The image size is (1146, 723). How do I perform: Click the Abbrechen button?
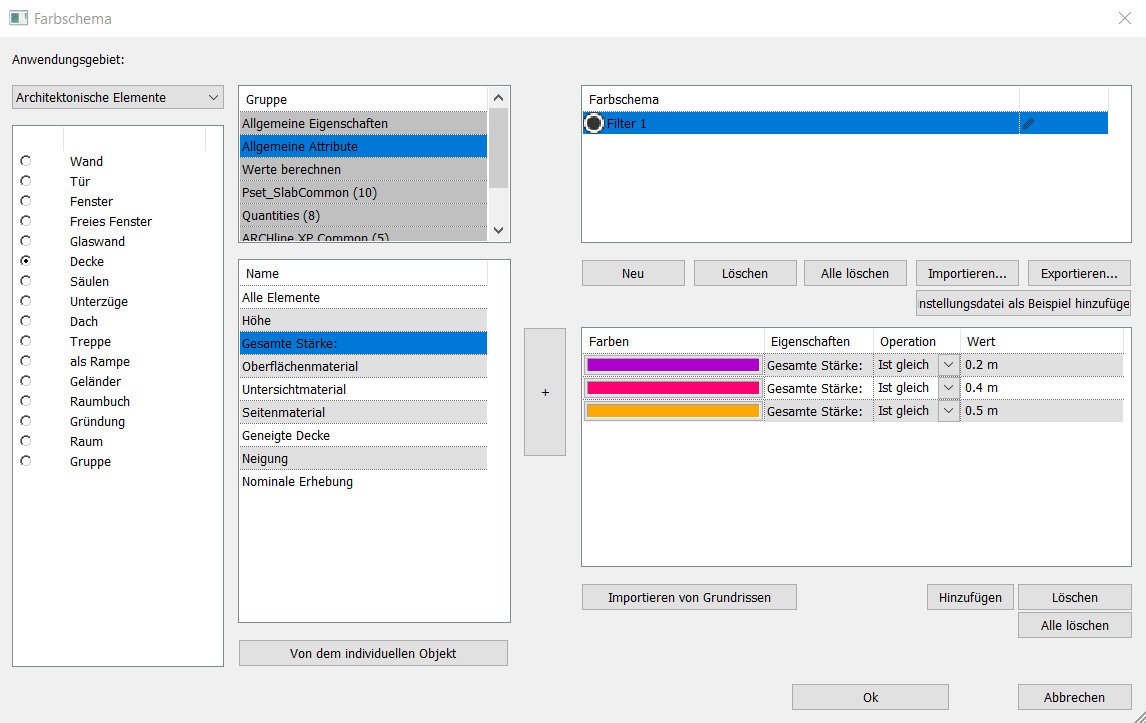tap(1074, 697)
